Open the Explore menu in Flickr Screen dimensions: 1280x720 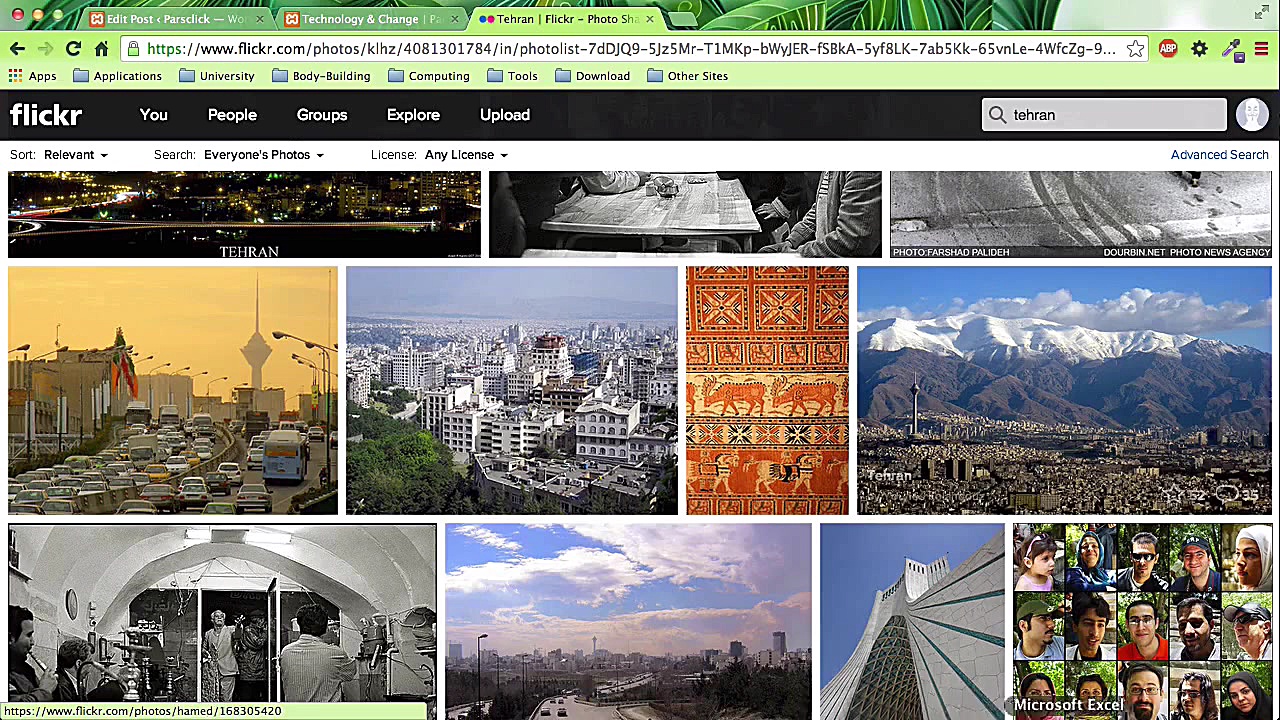[413, 115]
